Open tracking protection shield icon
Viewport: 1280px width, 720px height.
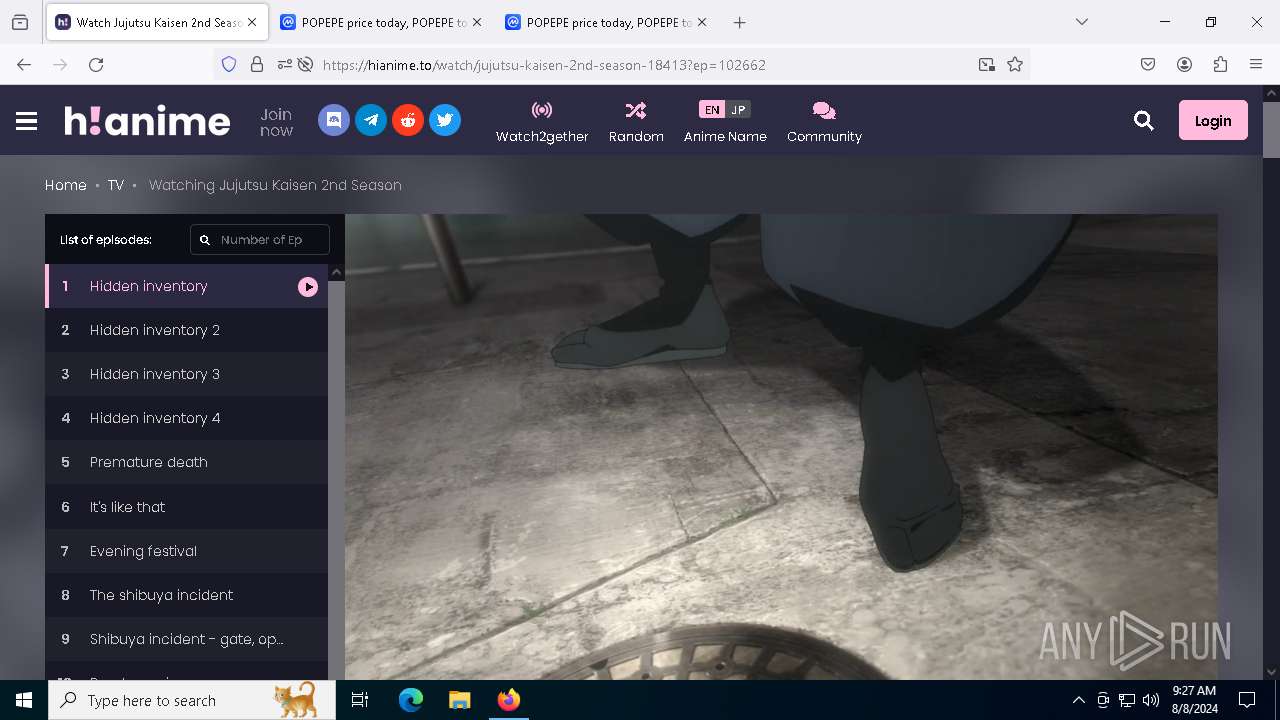pyautogui.click(x=229, y=64)
